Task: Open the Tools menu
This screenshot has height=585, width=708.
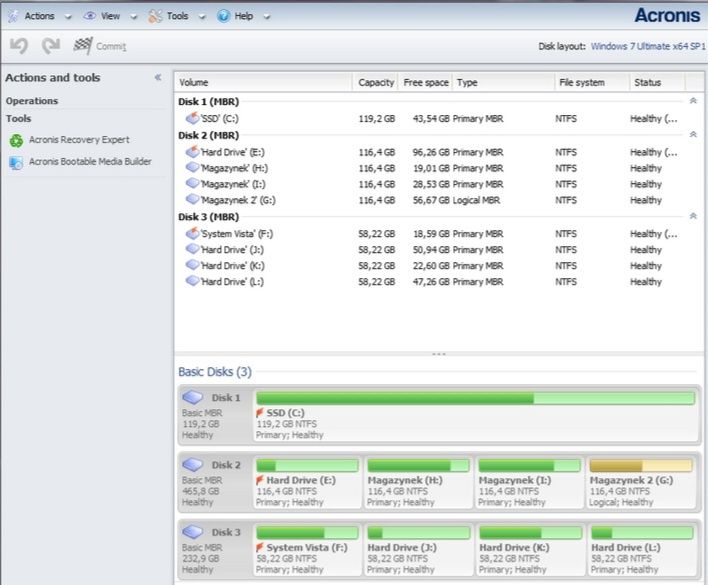Action: click(177, 16)
